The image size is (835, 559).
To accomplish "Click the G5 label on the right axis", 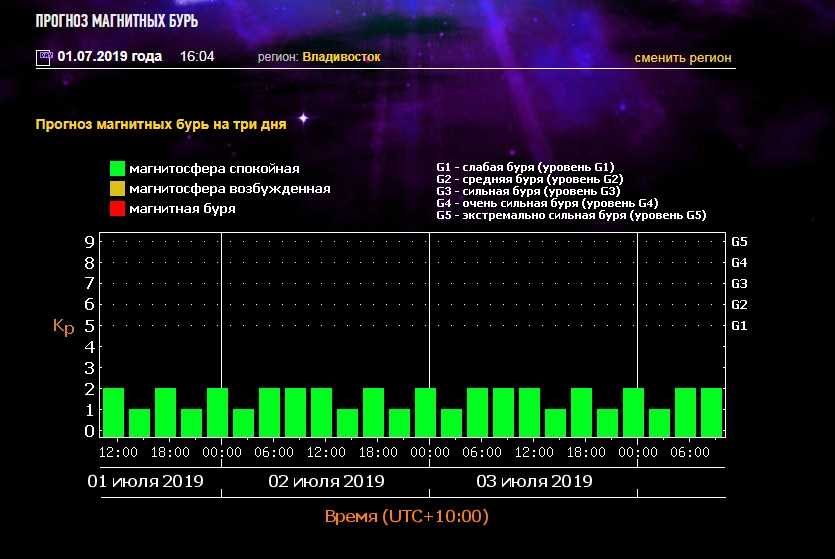I will pos(739,242).
